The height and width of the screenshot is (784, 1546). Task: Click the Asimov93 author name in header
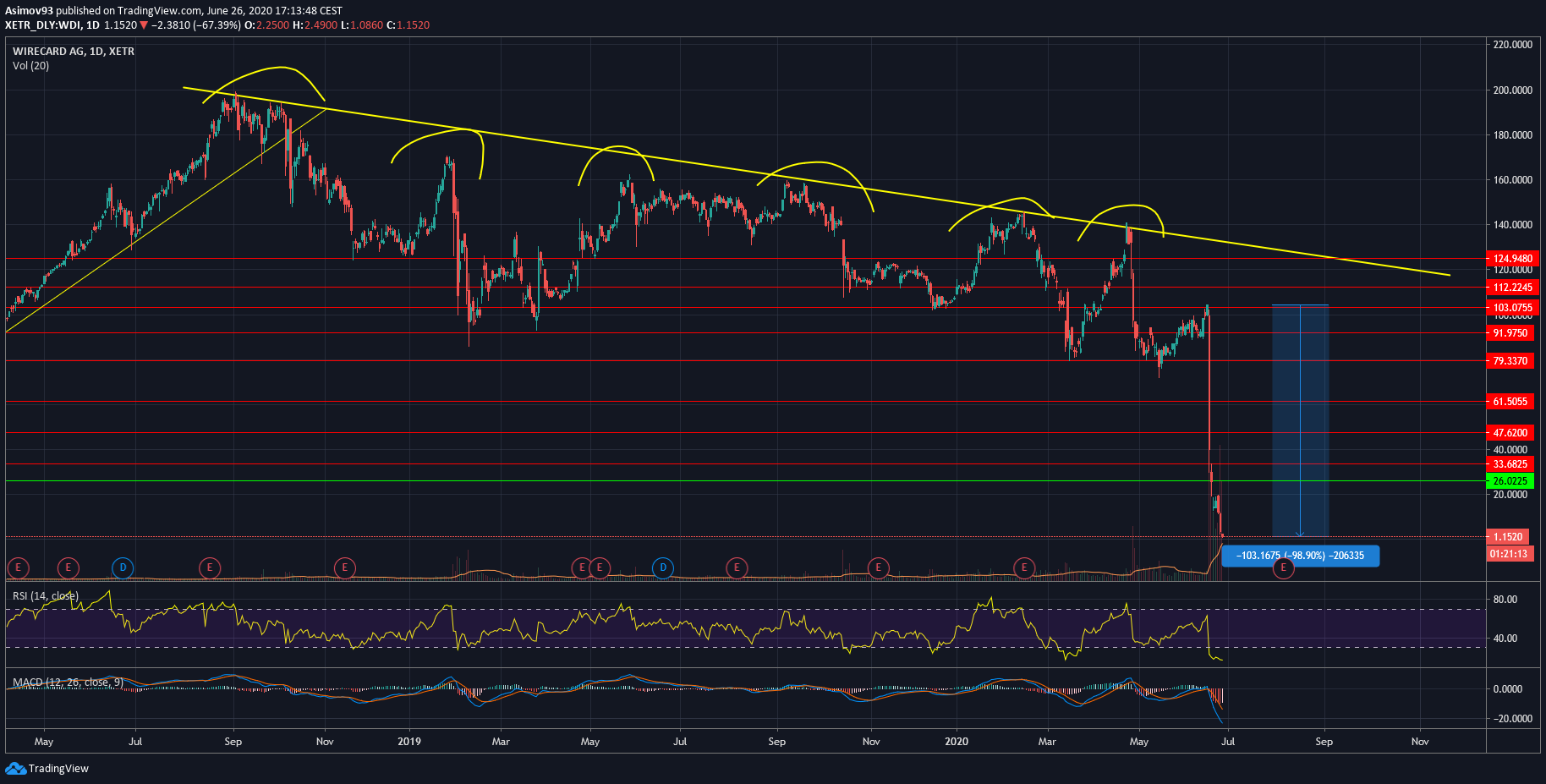click(29, 10)
